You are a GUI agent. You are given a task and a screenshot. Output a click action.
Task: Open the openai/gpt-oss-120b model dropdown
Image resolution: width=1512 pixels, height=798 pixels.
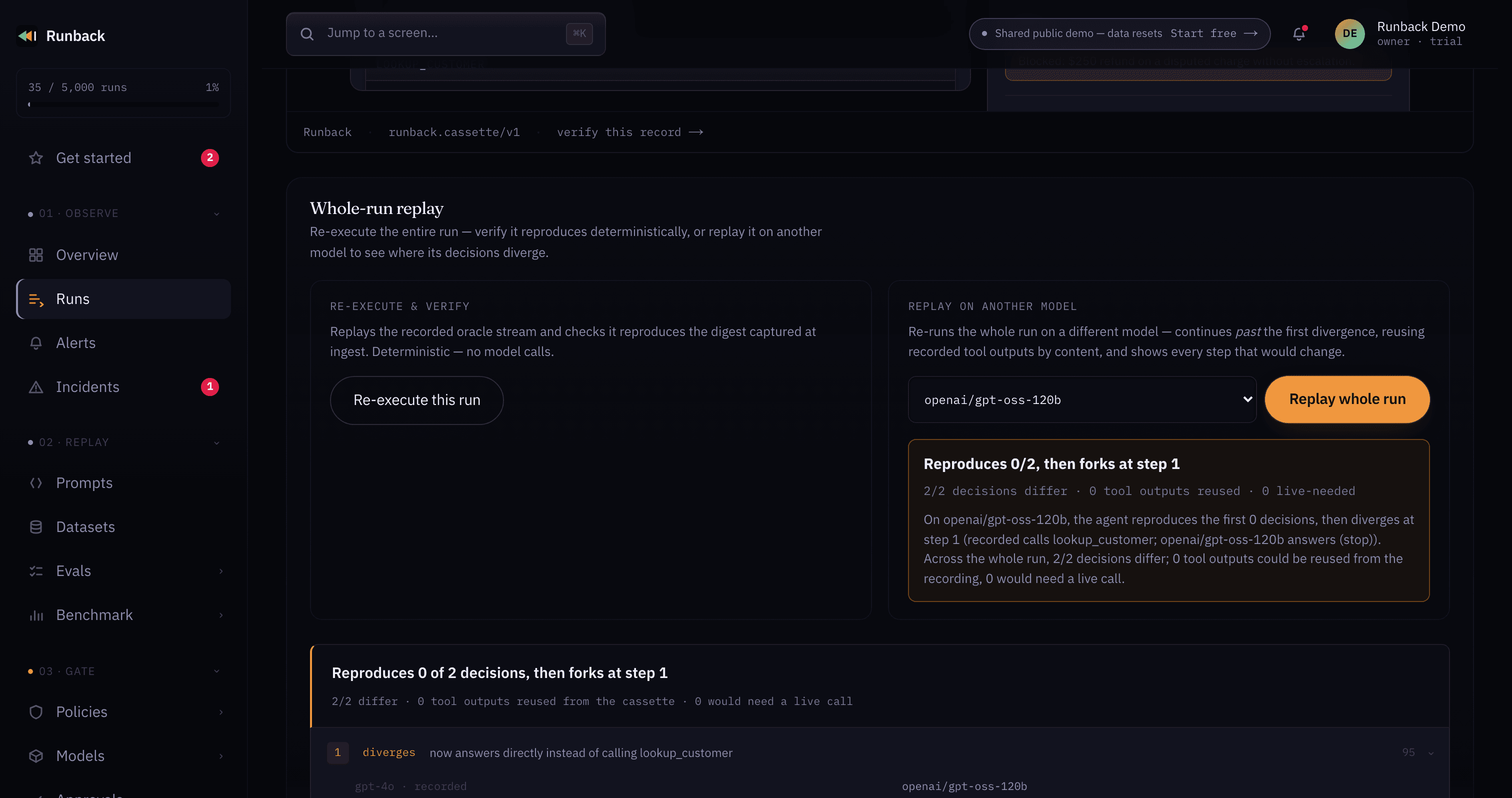(x=1082, y=399)
